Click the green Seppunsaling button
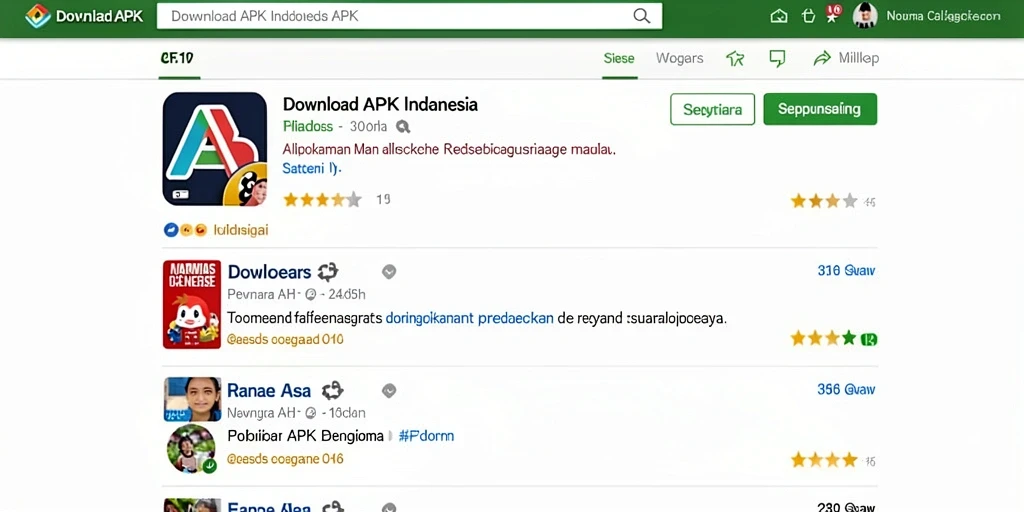Image resolution: width=1024 pixels, height=512 pixels. [x=820, y=109]
